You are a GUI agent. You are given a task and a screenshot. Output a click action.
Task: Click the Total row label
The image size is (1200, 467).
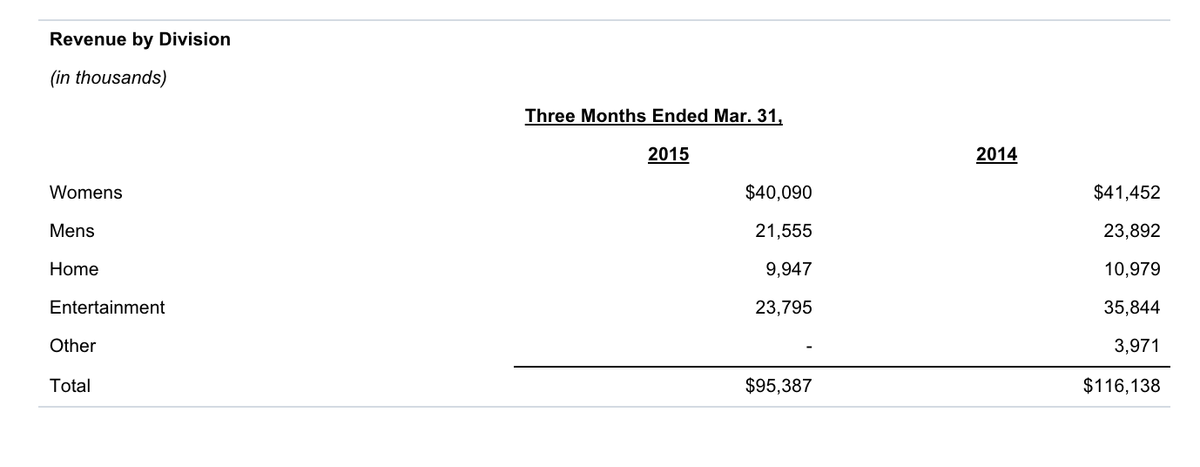[x=70, y=385]
